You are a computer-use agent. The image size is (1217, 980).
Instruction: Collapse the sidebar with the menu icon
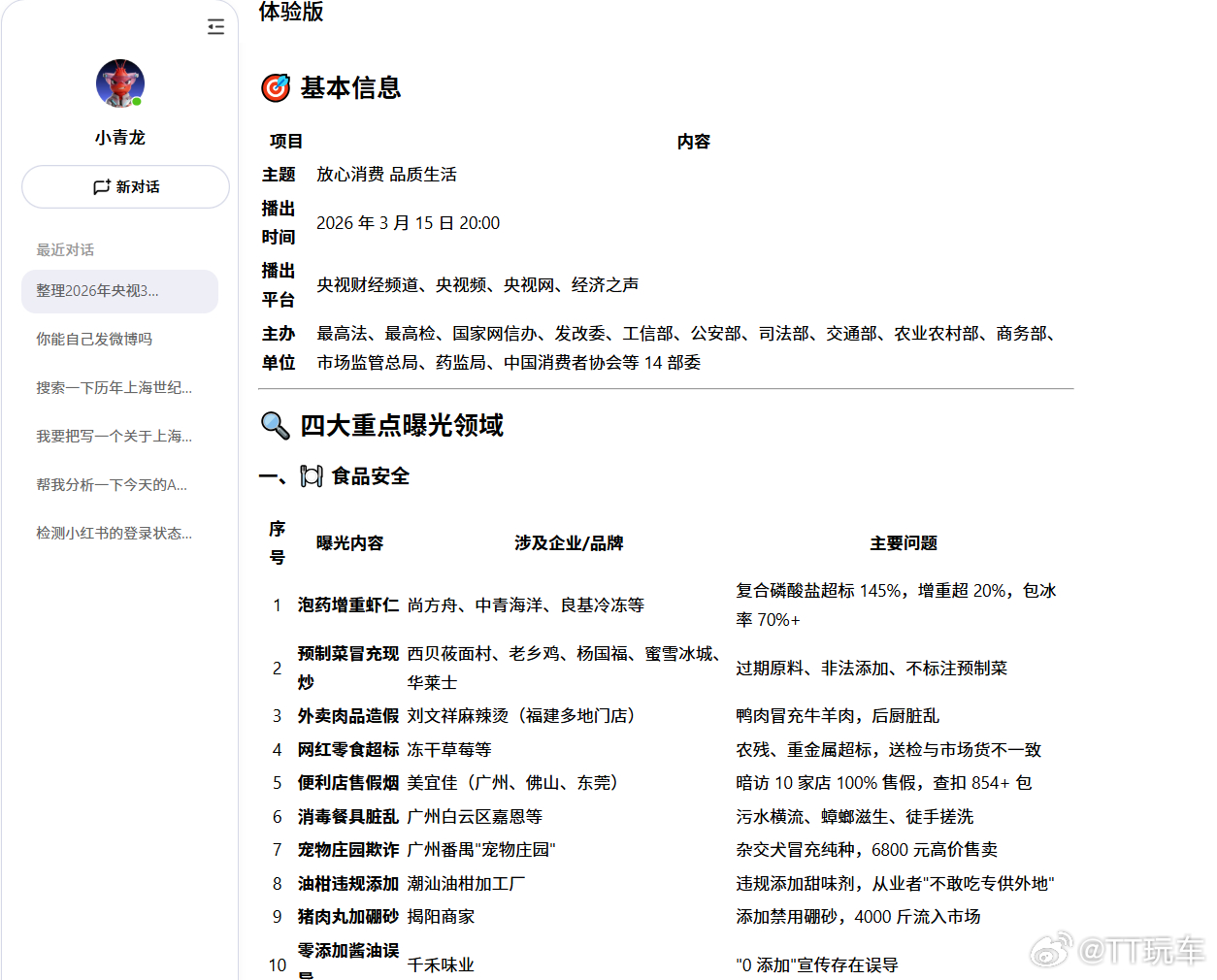coord(215,27)
